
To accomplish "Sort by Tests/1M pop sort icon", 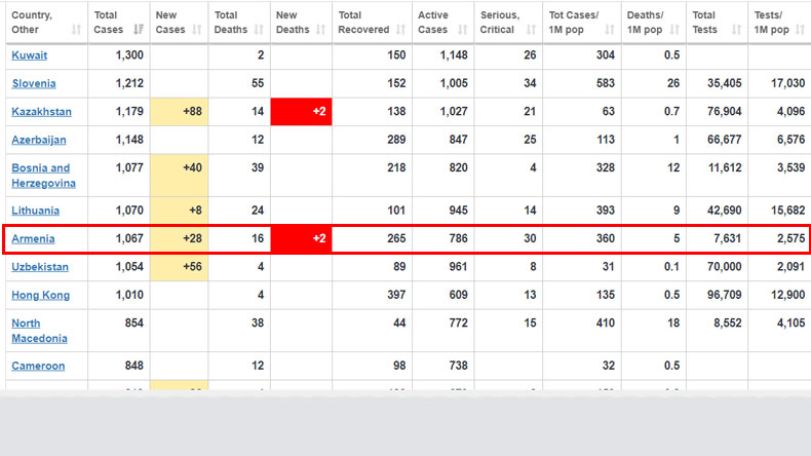I will [800, 29].
